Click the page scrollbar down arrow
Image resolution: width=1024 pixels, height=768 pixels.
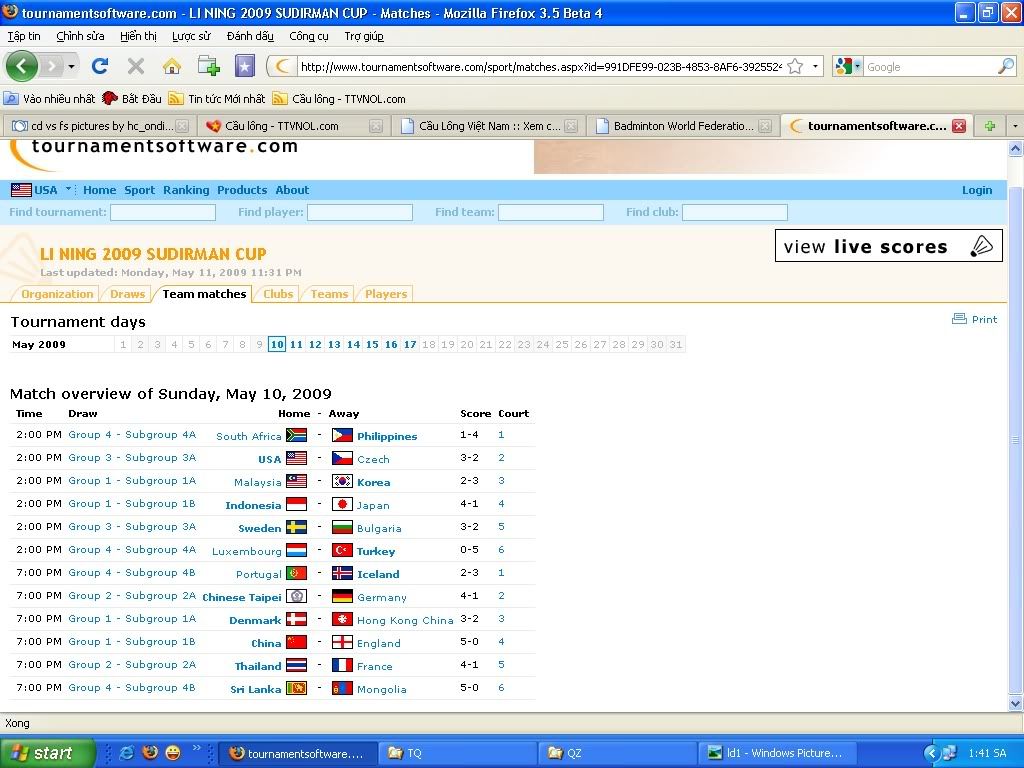click(1016, 703)
